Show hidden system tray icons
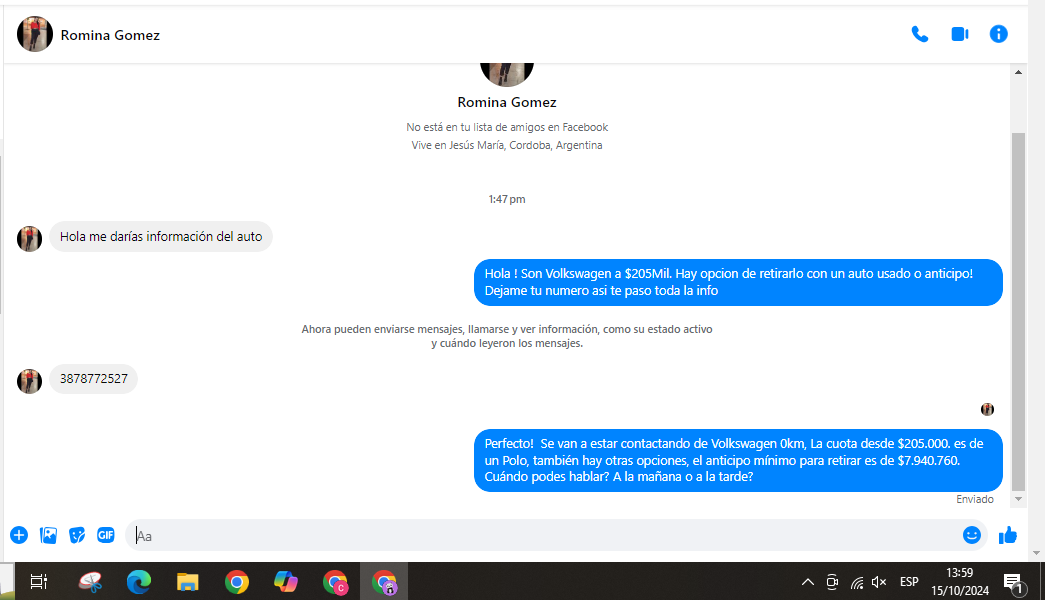Screen dimensions: 1045x600 point(808,582)
